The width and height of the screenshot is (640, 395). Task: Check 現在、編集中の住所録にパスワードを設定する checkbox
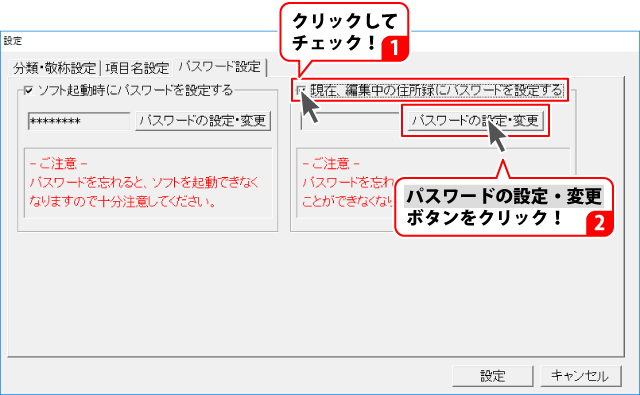(301, 90)
